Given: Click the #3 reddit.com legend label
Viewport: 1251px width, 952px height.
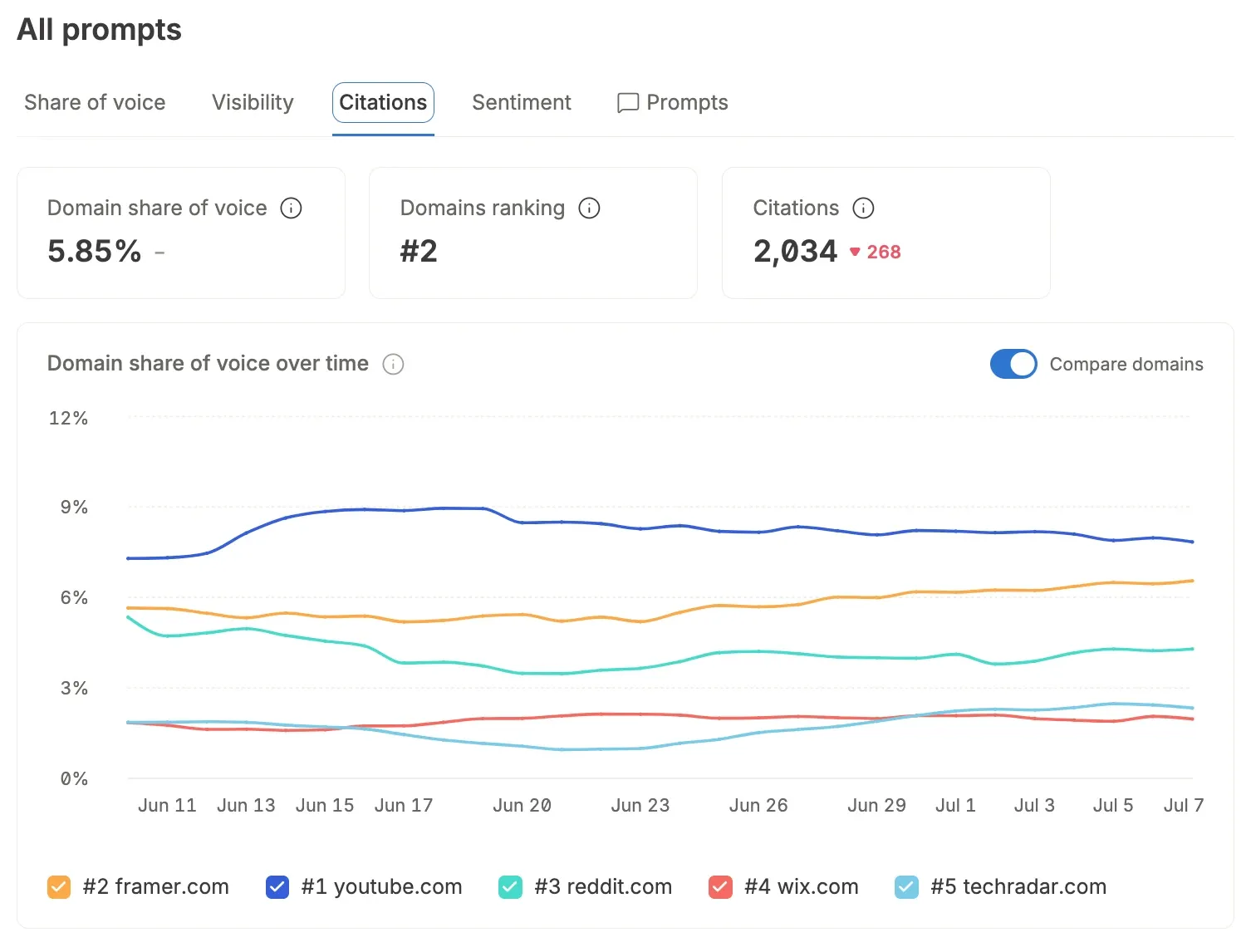Looking at the screenshot, I should pyautogui.click(x=604, y=886).
